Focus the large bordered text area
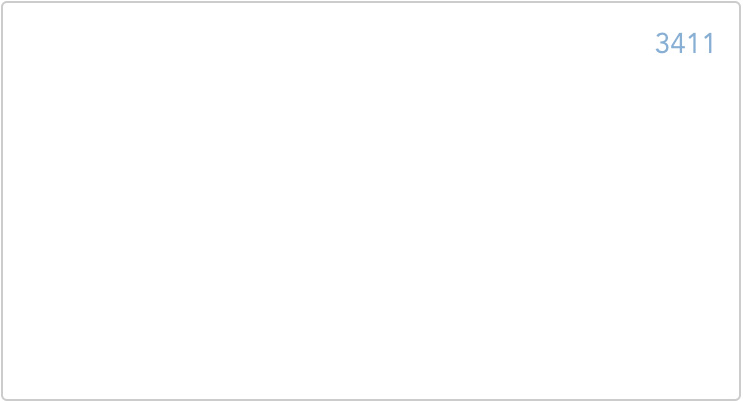743x401 pixels. pyautogui.click(x=371, y=201)
